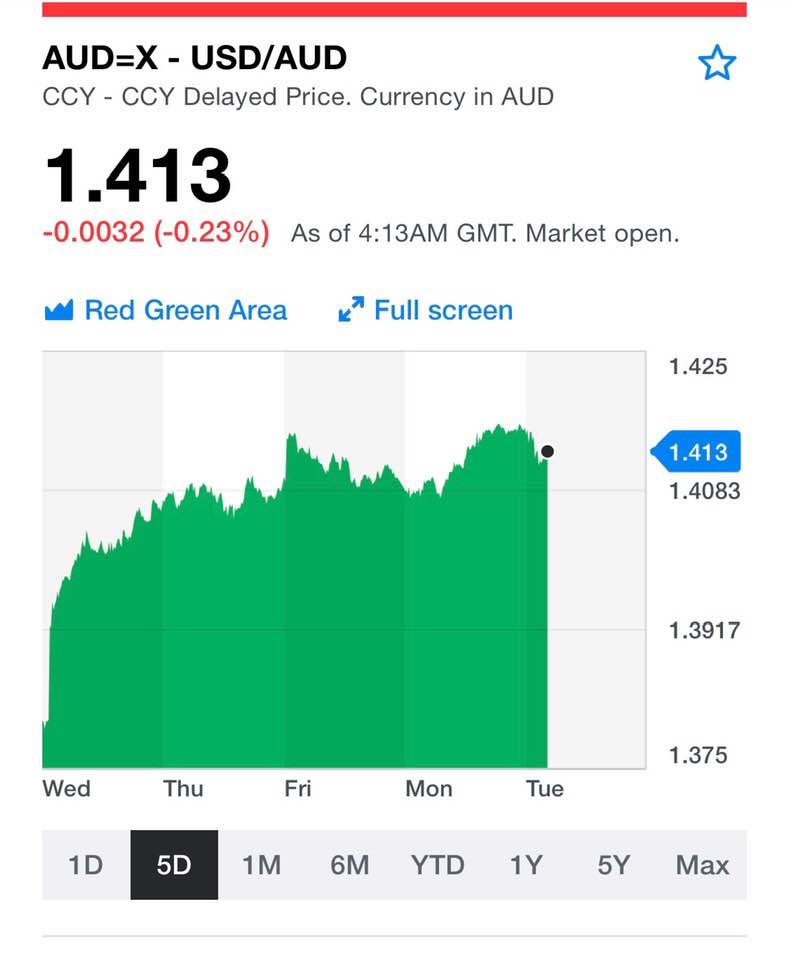Switch chart to 6M range
The image size is (788, 960).
(x=350, y=864)
